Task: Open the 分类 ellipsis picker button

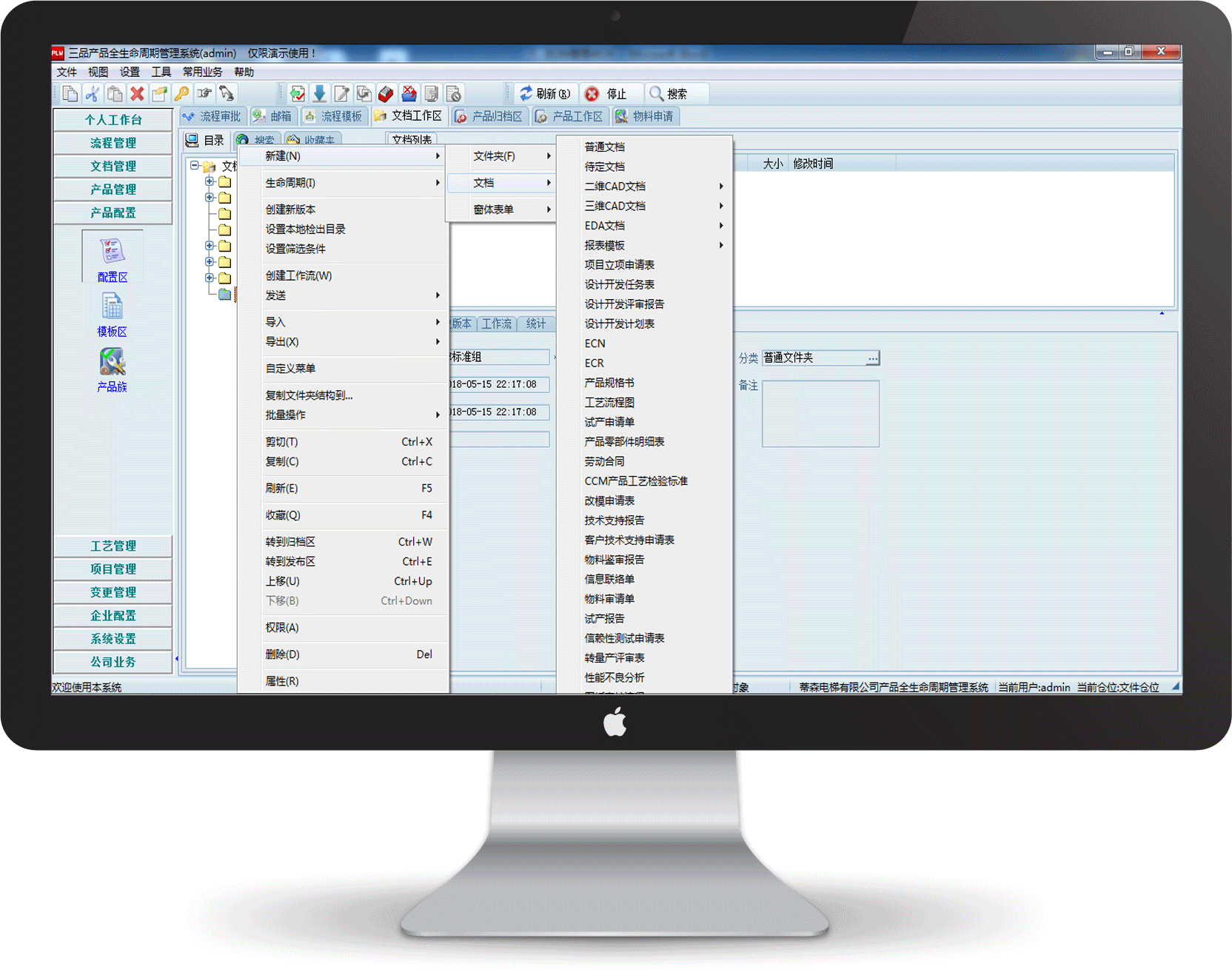Action: tap(873, 358)
